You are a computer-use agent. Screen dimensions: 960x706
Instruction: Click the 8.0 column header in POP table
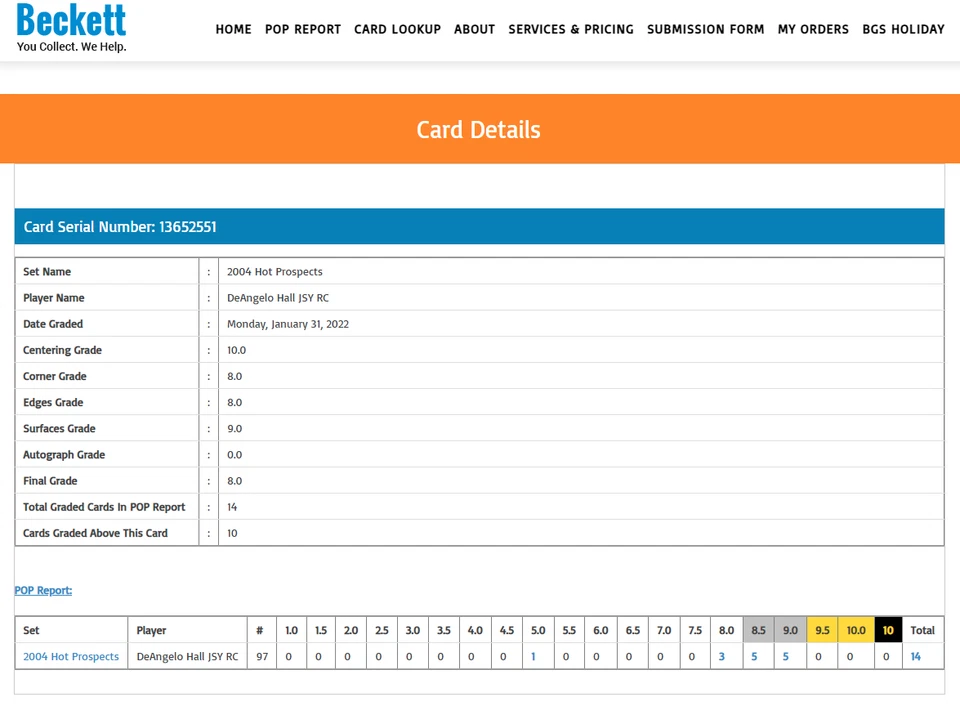coord(727,630)
